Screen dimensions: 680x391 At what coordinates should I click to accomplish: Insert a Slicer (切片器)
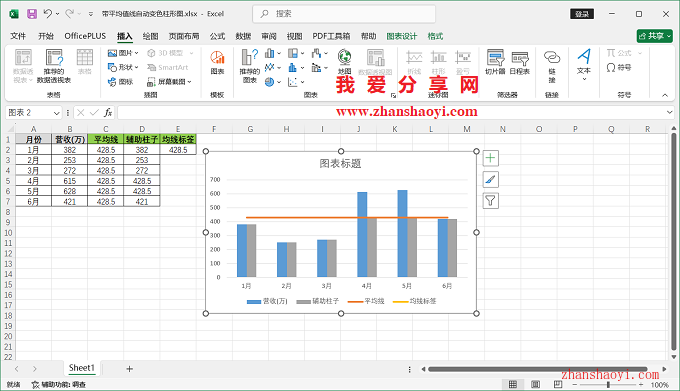pyautogui.click(x=495, y=62)
